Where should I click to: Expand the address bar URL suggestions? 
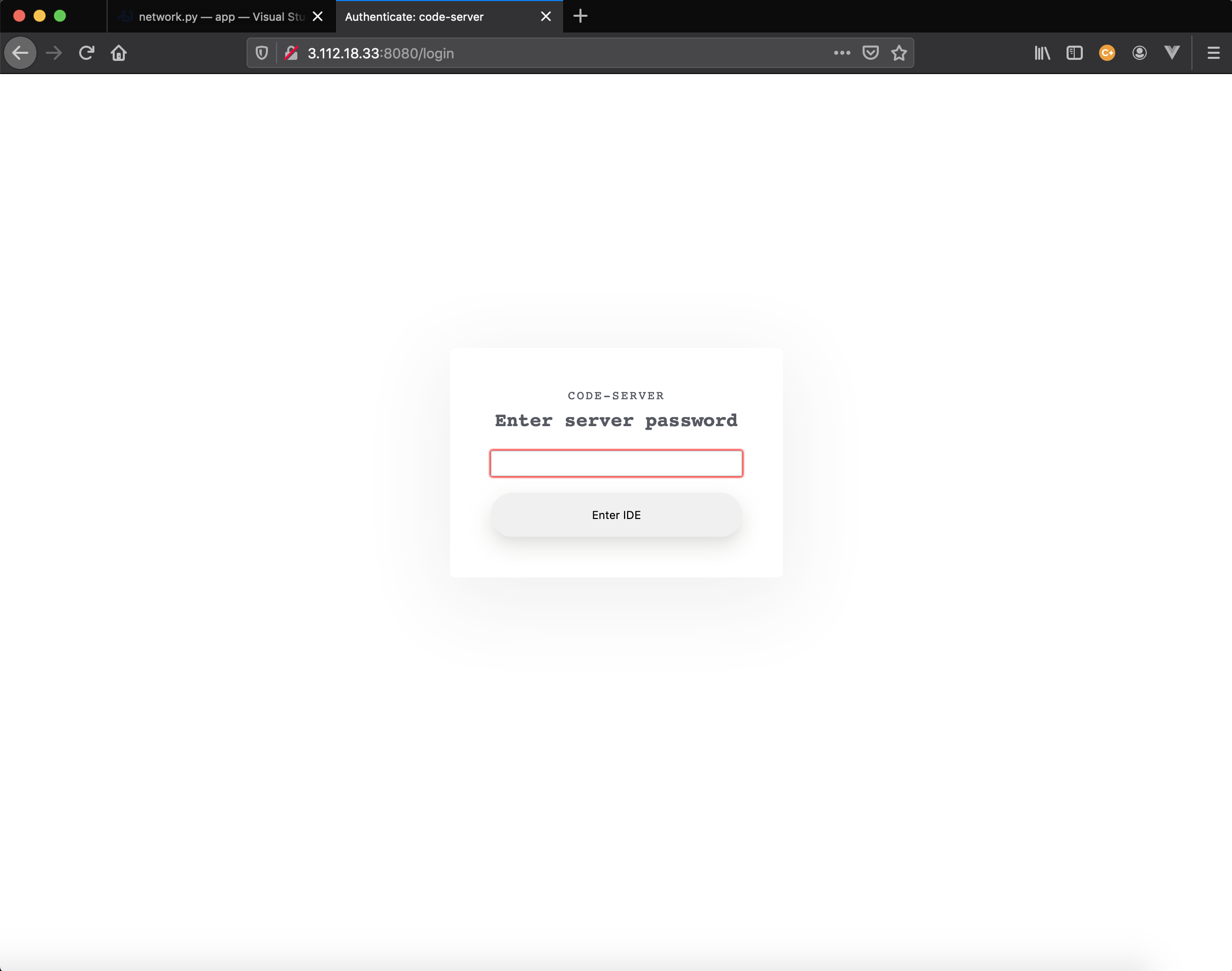568,53
